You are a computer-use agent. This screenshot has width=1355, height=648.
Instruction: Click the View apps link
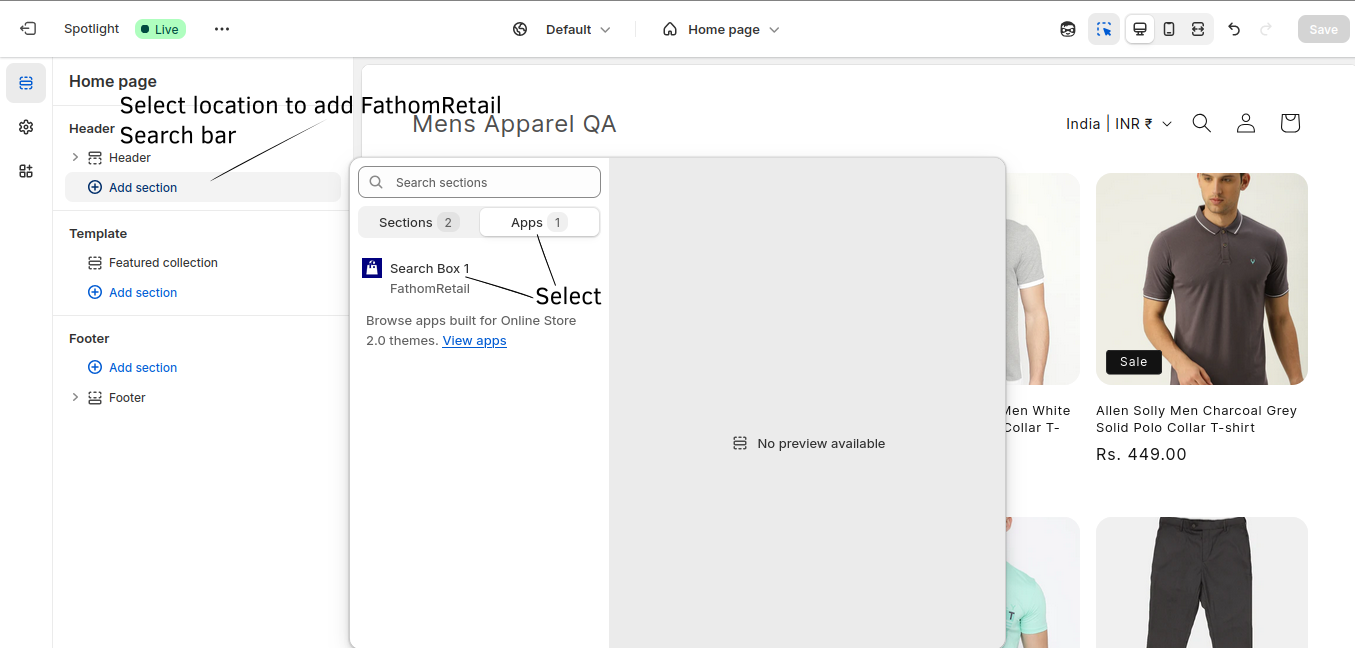point(474,340)
